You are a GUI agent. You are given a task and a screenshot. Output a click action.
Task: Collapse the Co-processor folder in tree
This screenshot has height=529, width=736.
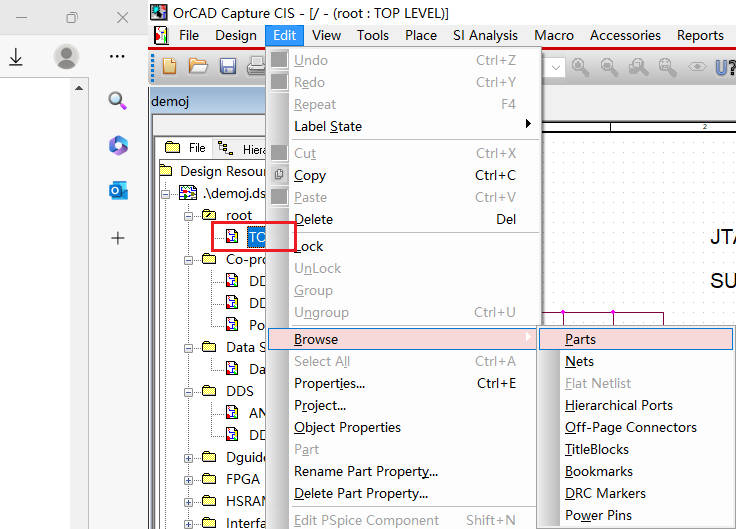click(x=189, y=259)
